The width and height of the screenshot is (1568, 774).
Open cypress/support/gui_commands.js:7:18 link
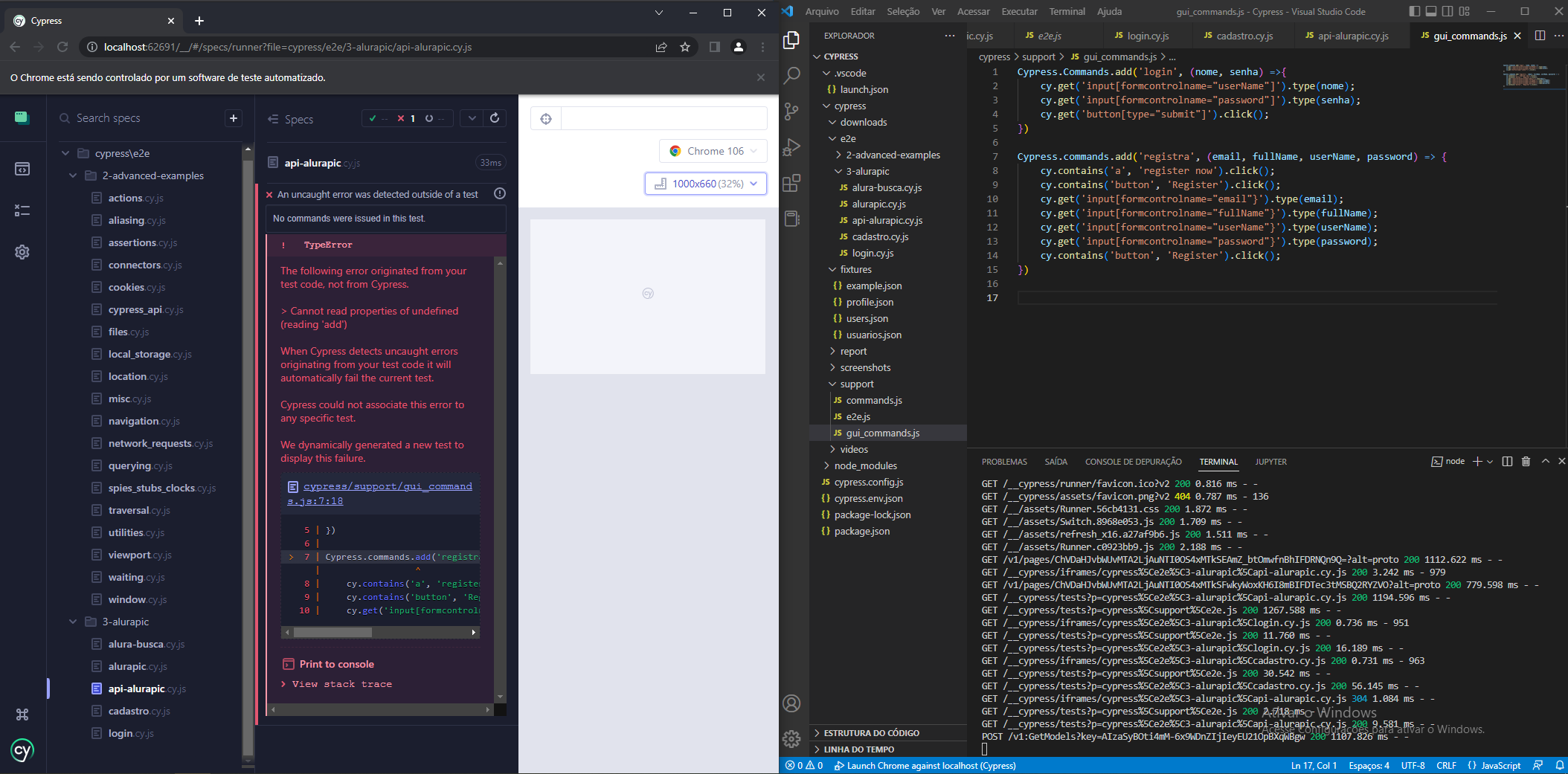pos(379,494)
